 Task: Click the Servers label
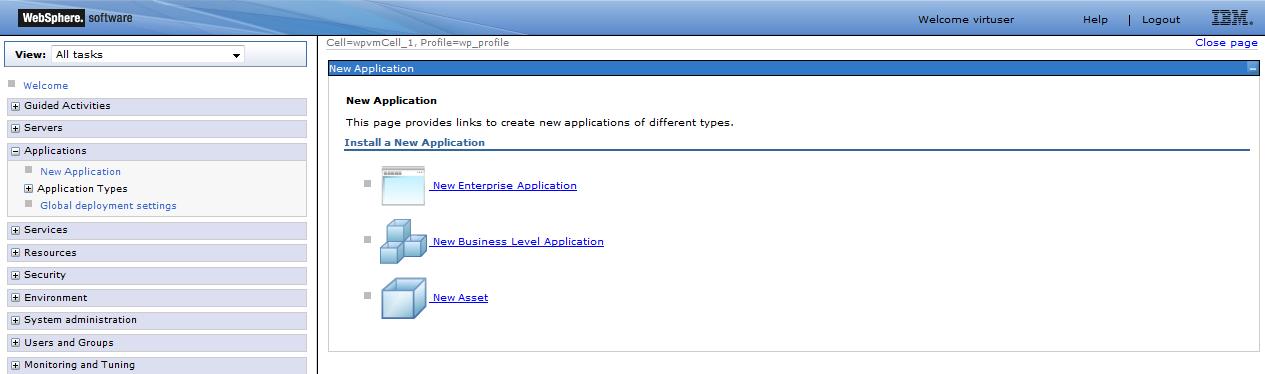click(43, 128)
